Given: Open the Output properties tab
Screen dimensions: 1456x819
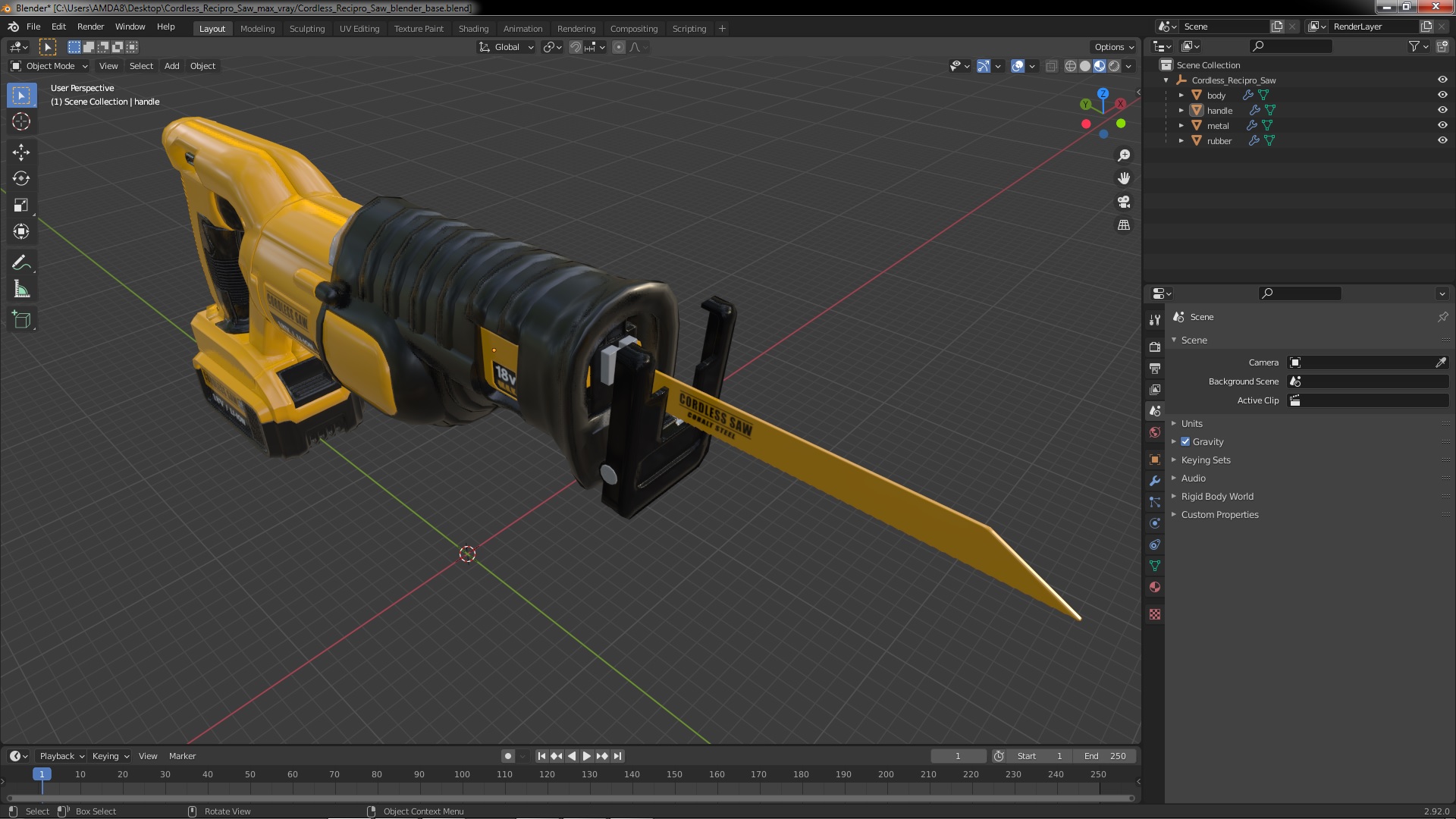Looking at the screenshot, I should coord(1155,368).
